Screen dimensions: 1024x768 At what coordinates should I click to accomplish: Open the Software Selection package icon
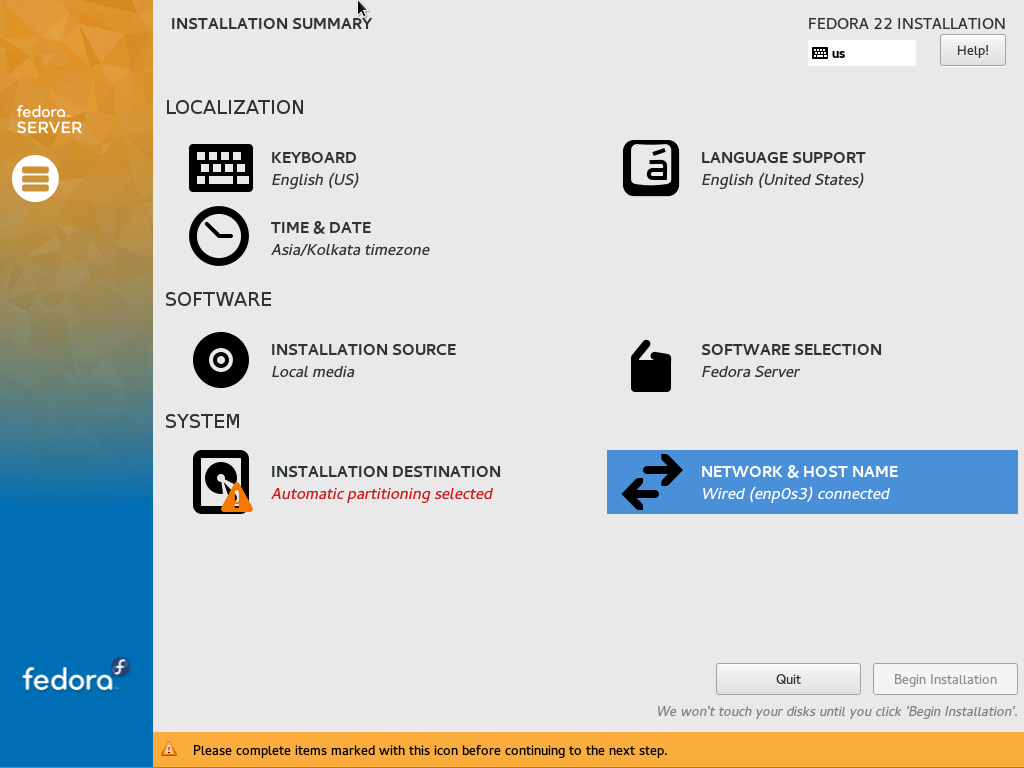click(650, 366)
